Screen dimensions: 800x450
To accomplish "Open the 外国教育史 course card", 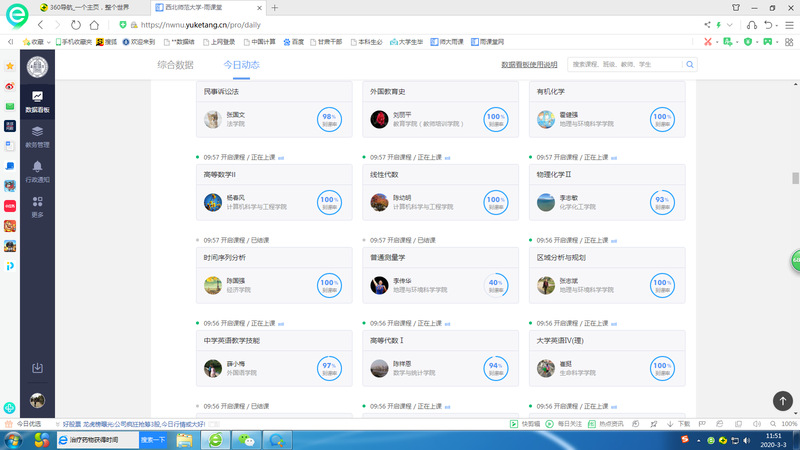I will click(440, 109).
